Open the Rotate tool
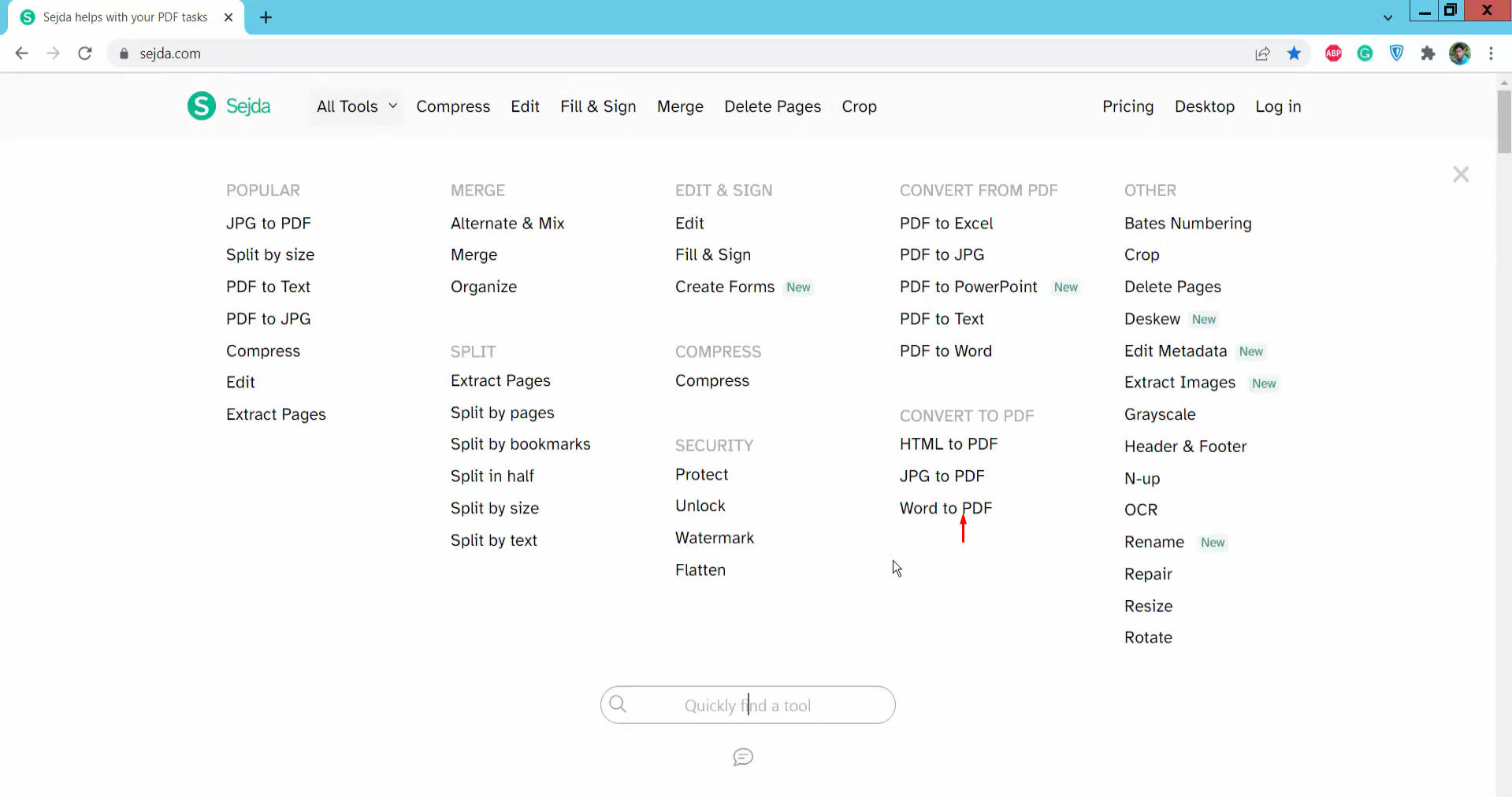 tap(1148, 638)
